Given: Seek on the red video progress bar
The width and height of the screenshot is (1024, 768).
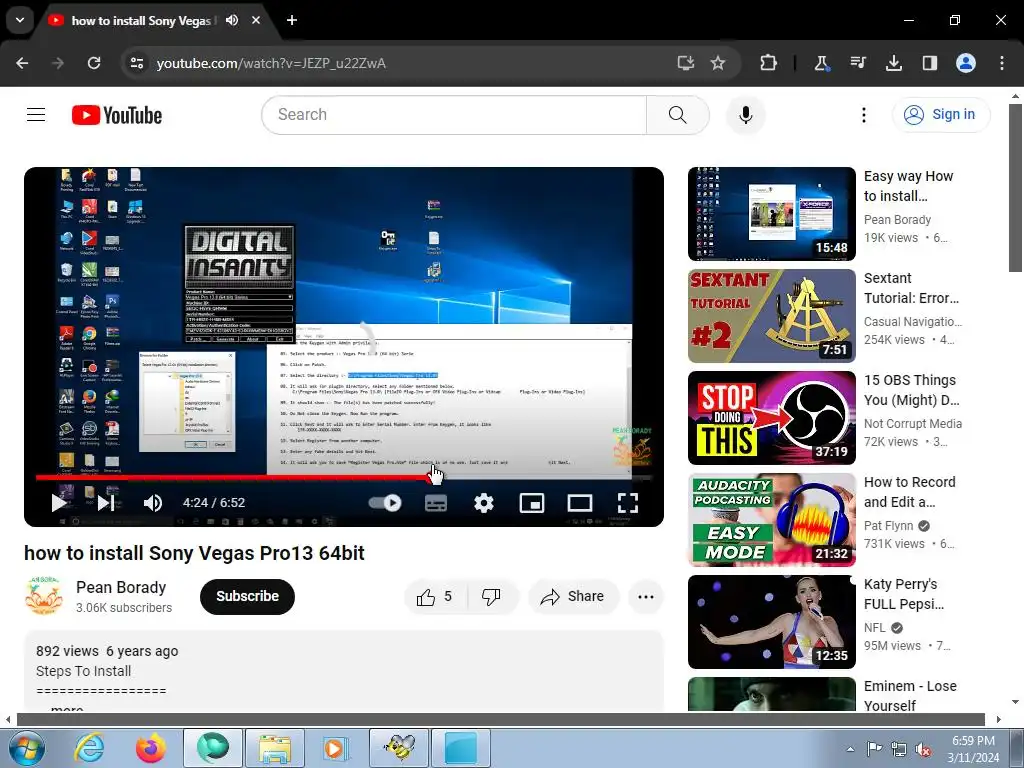Looking at the screenshot, I should click(344, 477).
